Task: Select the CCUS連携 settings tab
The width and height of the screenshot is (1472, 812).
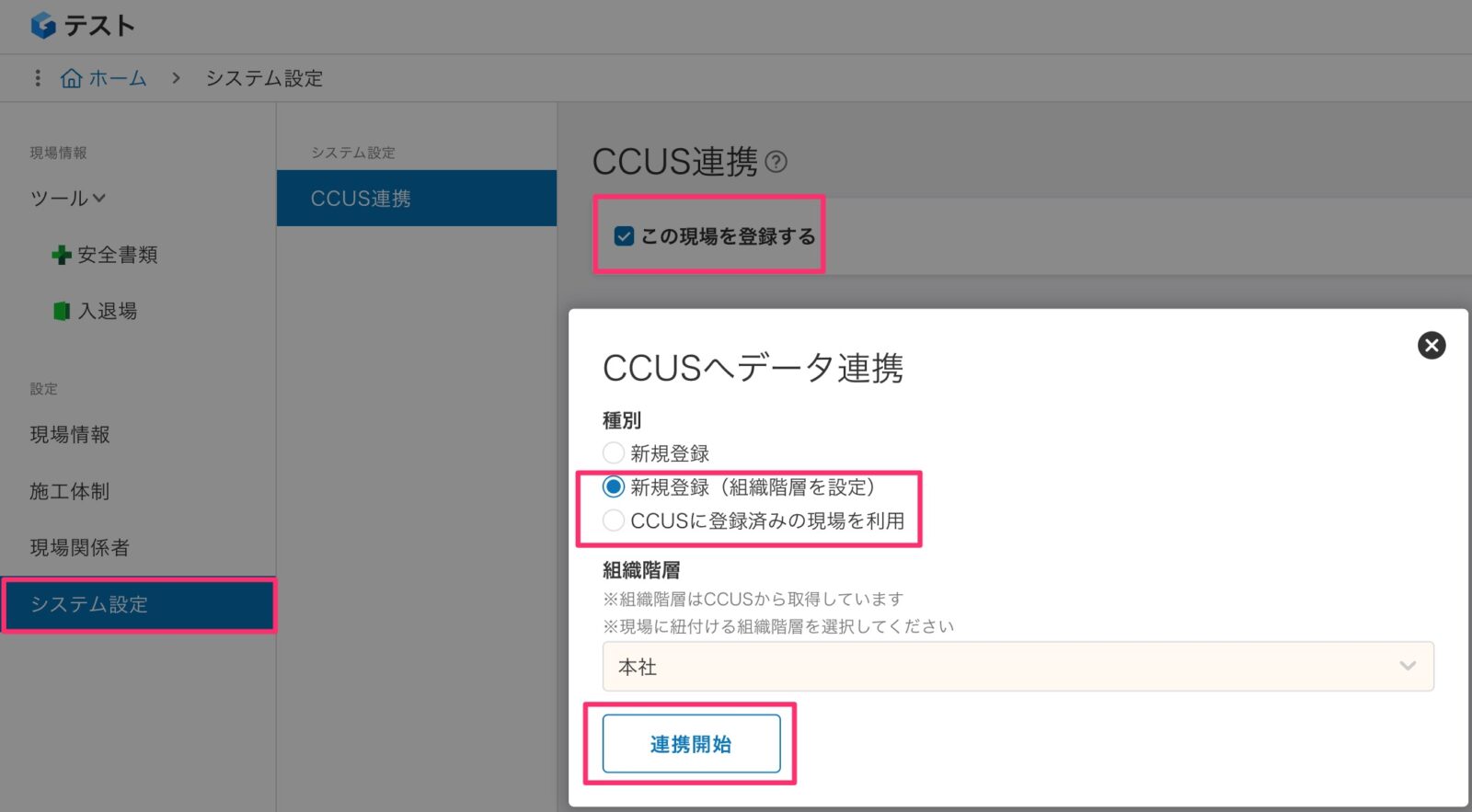Action: [416, 198]
